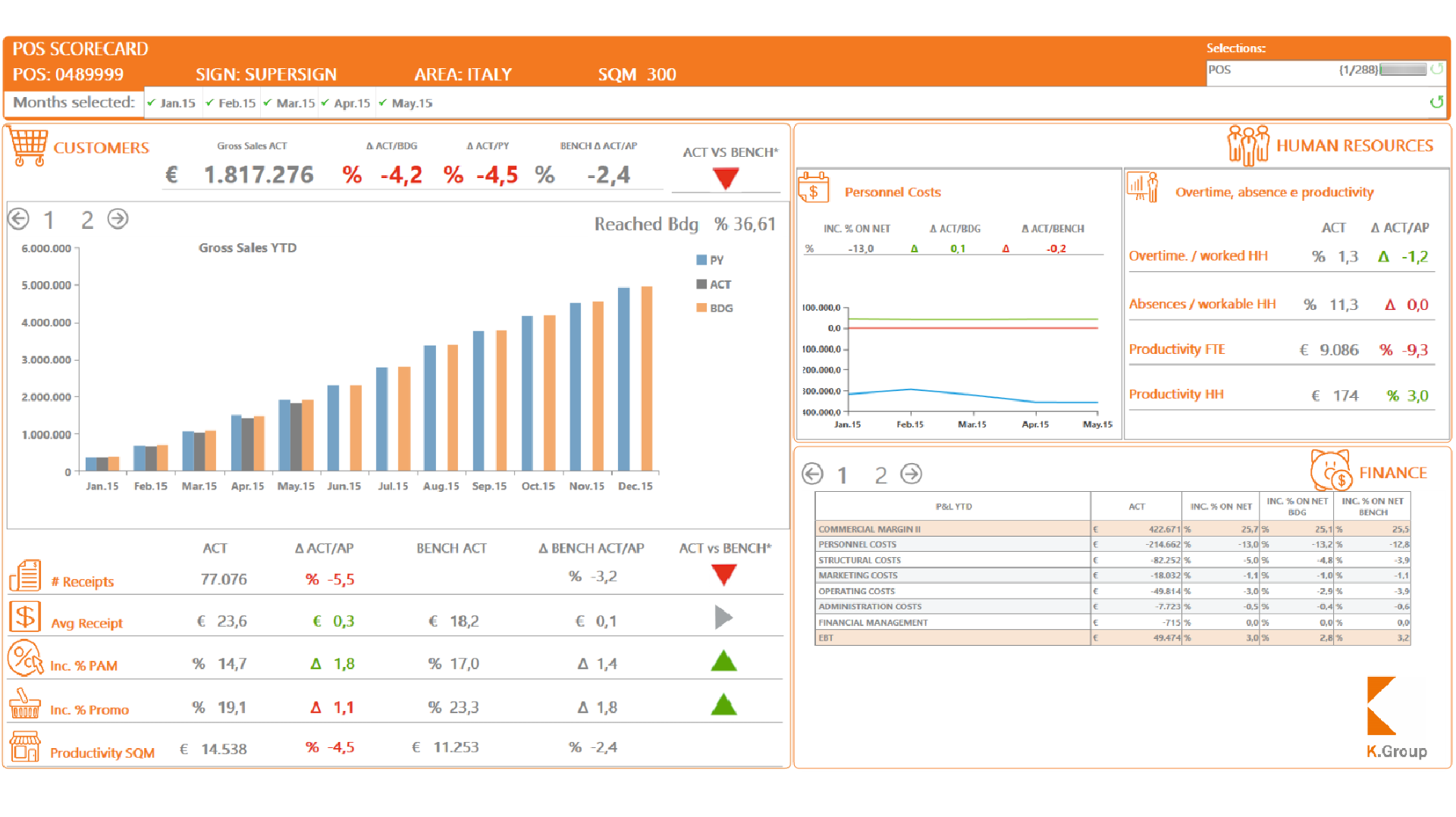Deselect the Jan.15 month checkbox
Viewport: 1456px width, 817px height.
pyautogui.click(x=152, y=103)
